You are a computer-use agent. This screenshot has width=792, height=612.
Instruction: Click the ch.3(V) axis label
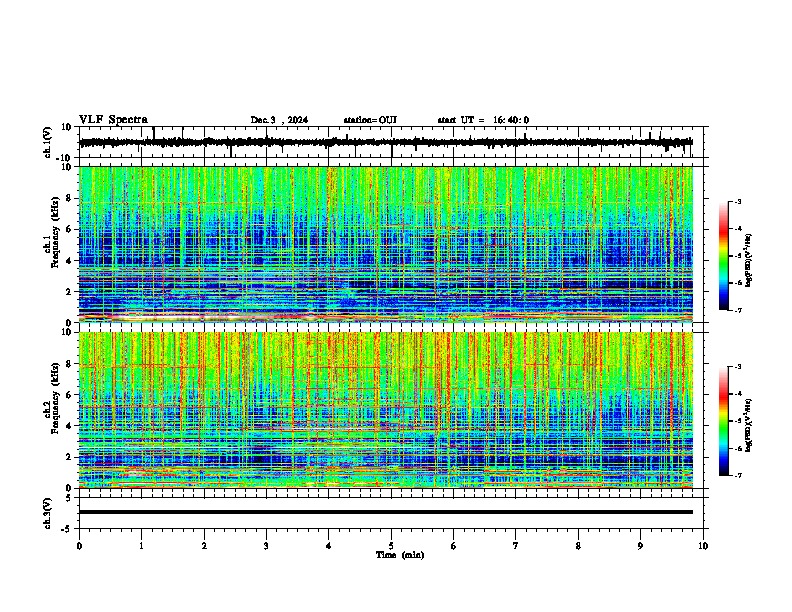[48, 513]
